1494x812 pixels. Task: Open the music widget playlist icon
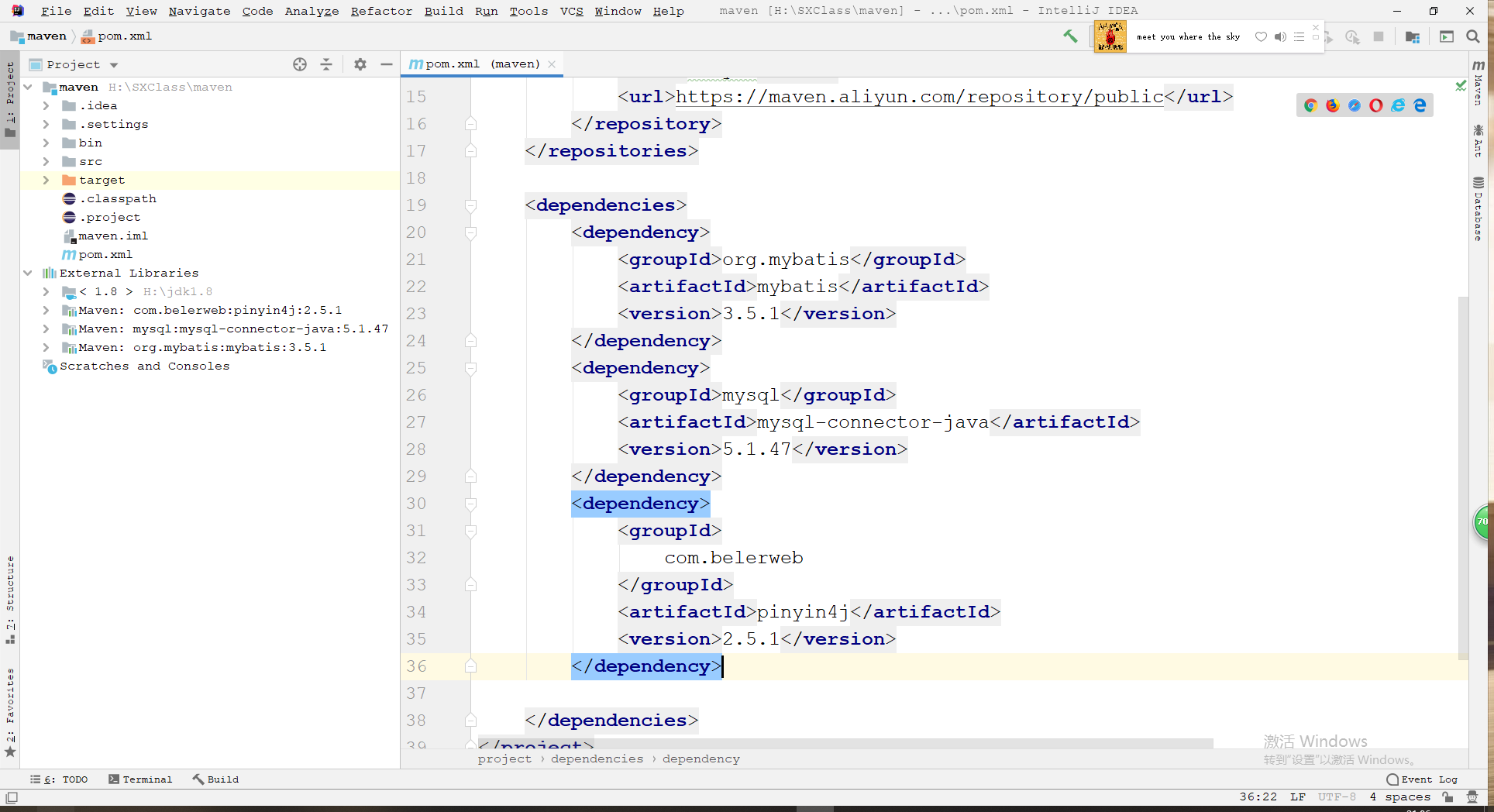(1300, 36)
